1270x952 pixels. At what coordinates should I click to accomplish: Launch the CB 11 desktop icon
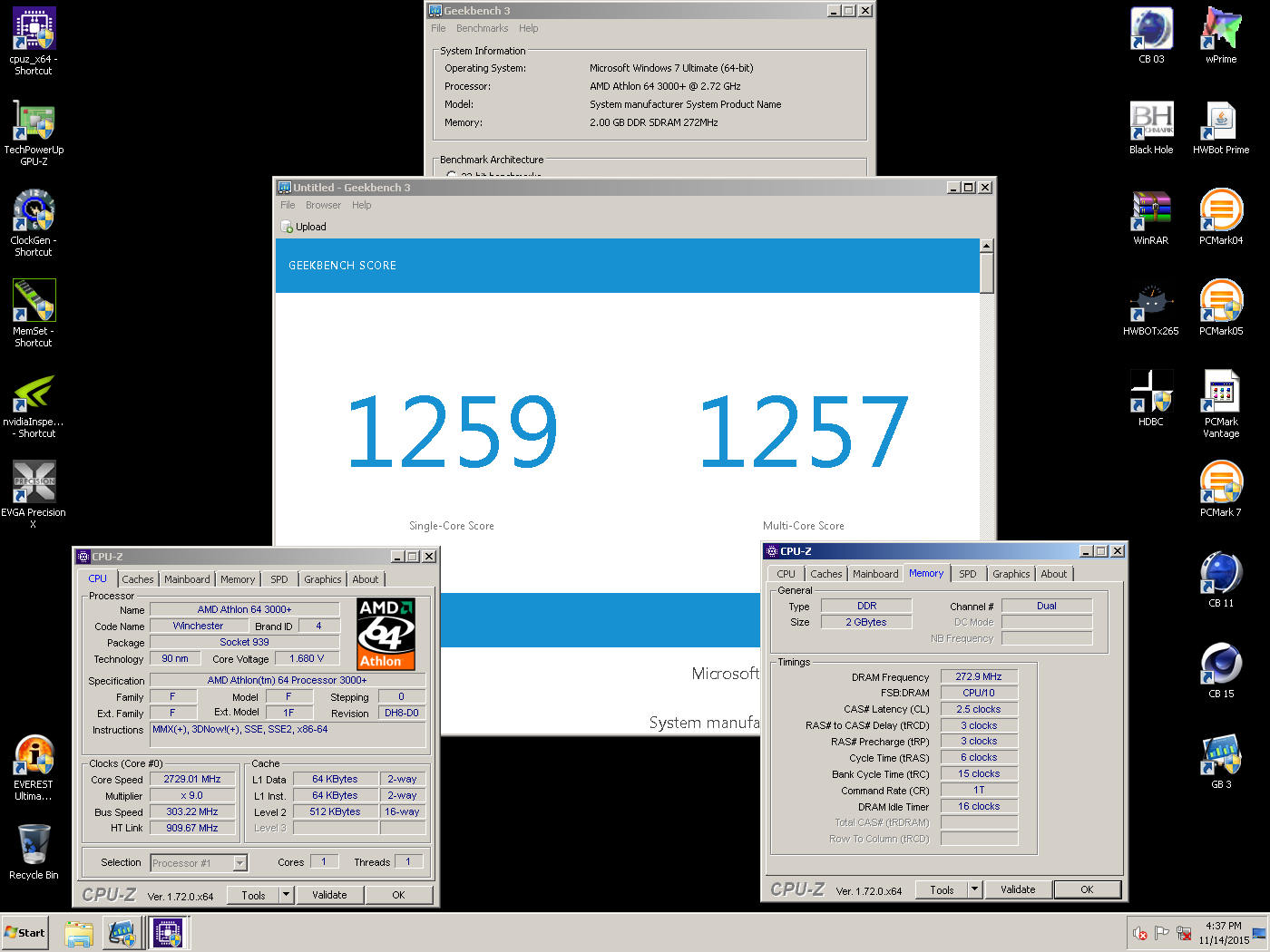(x=1221, y=580)
